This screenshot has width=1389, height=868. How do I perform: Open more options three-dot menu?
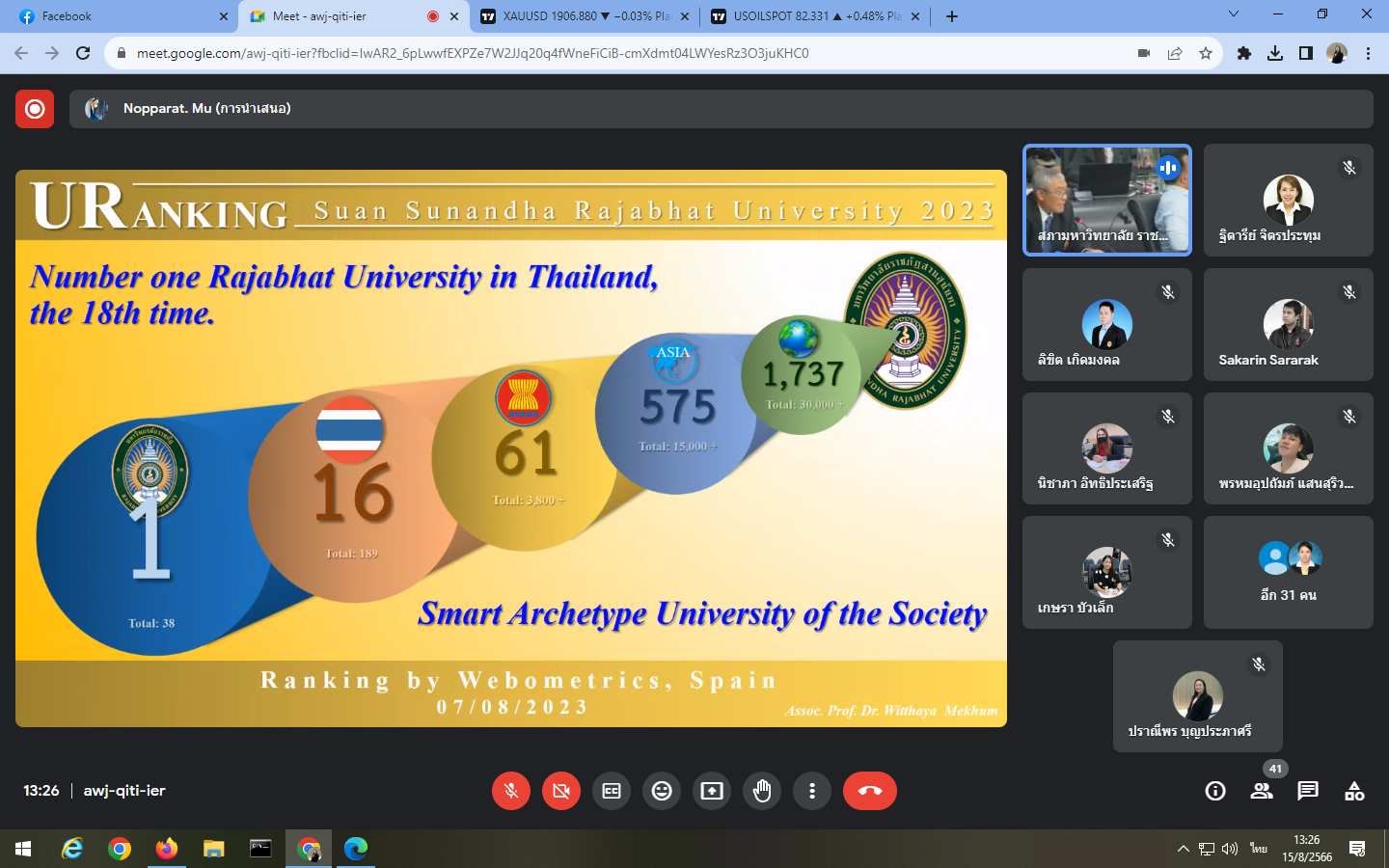click(812, 791)
